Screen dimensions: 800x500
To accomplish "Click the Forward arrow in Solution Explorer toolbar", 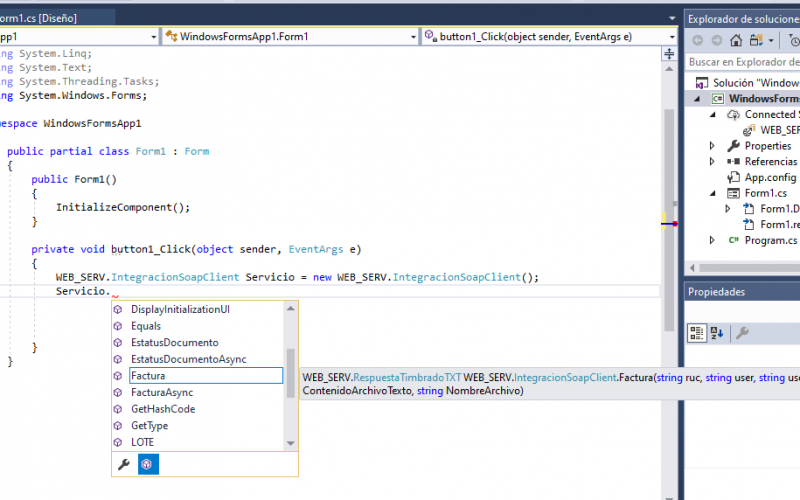I will pyautogui.click(x=716, y=41).
